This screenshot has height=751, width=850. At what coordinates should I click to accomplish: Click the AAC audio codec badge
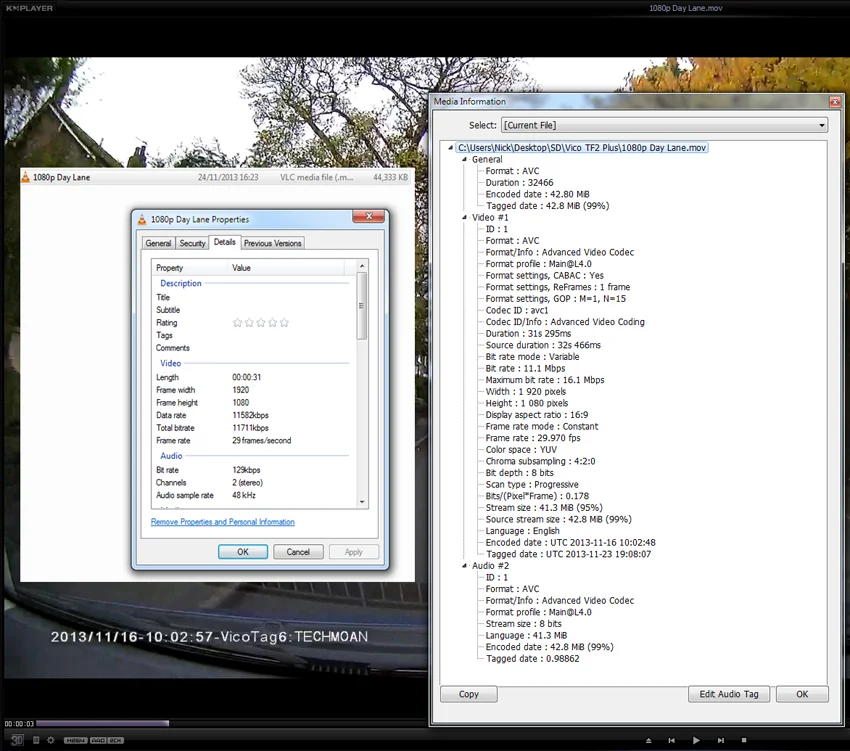(98, 740)
